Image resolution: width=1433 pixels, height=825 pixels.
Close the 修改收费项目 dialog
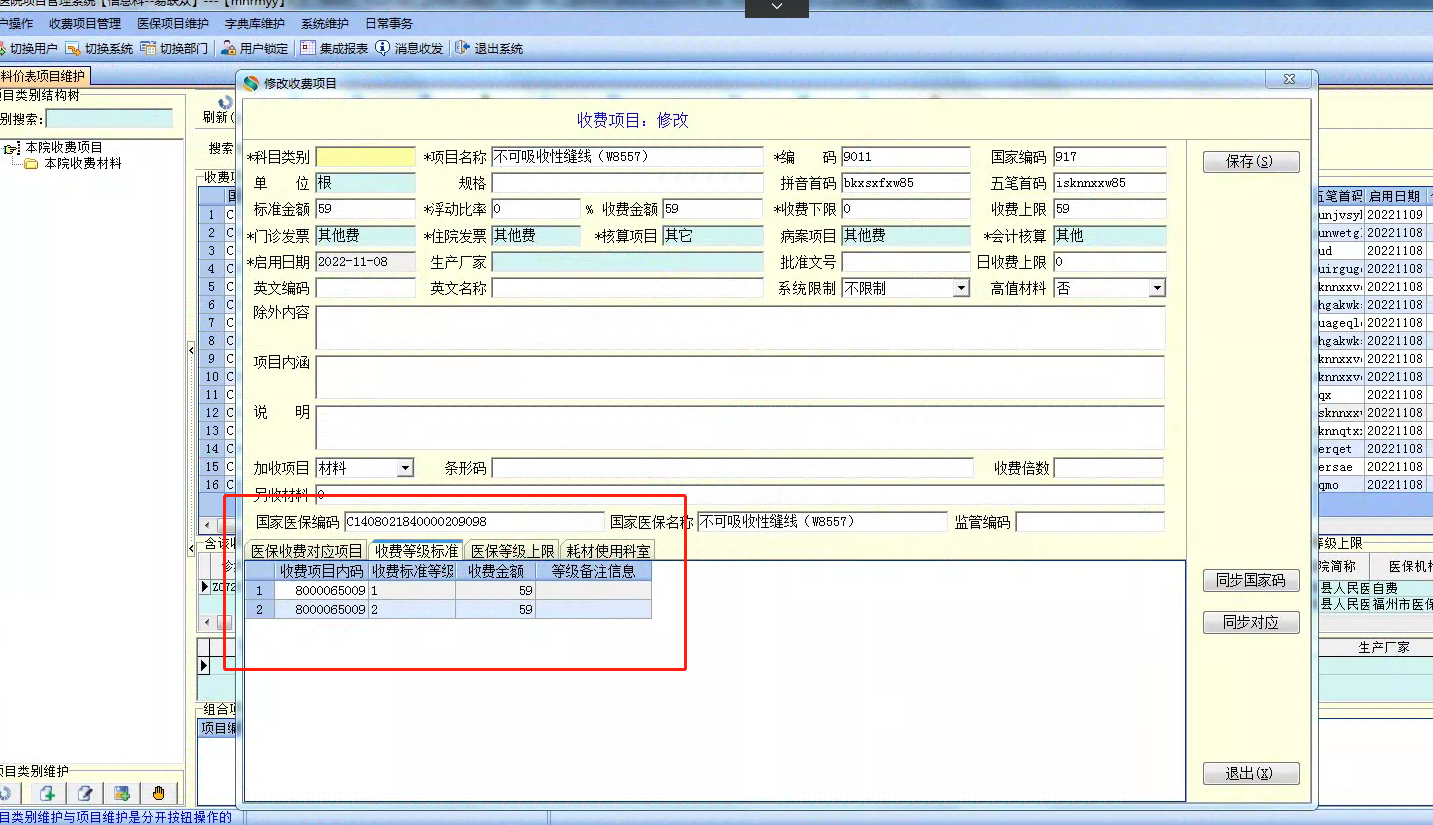[1287, 80]
